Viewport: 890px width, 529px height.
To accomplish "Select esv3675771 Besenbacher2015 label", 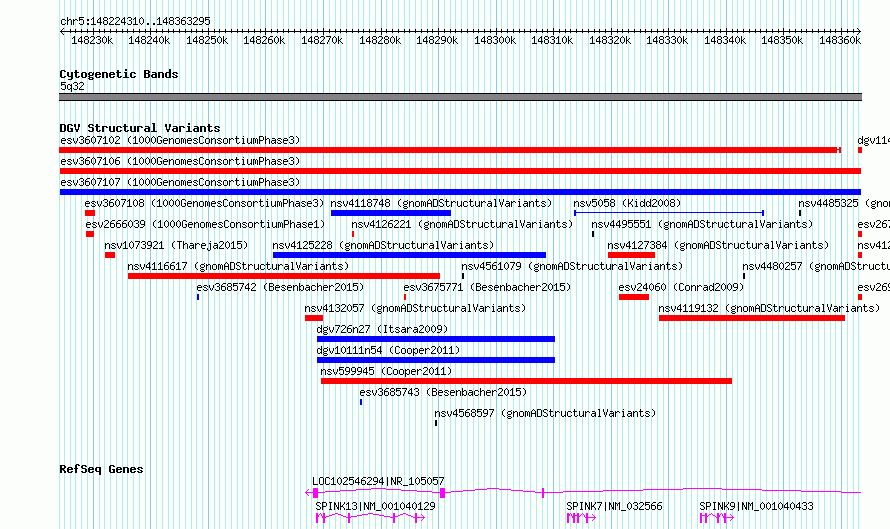I will click(x=488, y=287).
